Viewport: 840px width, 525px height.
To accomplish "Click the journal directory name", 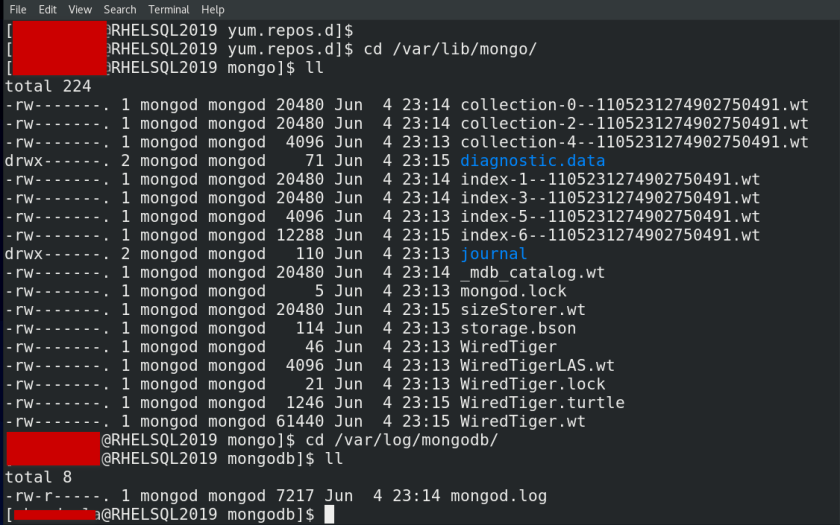I will (x=493, y=254).
